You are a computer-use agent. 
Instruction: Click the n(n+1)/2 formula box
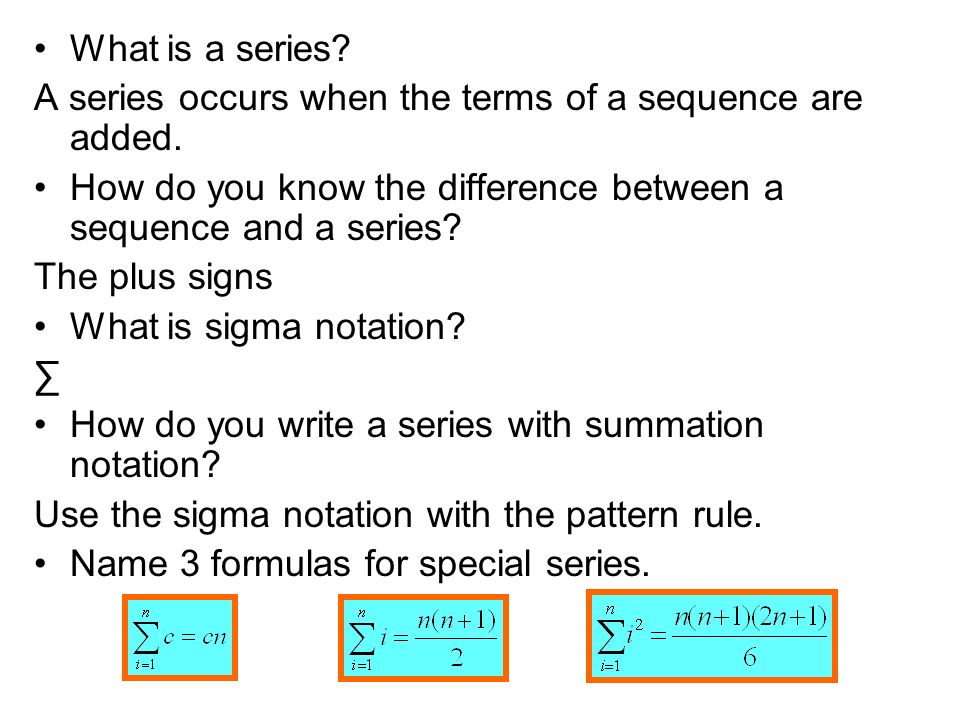pyautogui.click(x=423, y=637)
